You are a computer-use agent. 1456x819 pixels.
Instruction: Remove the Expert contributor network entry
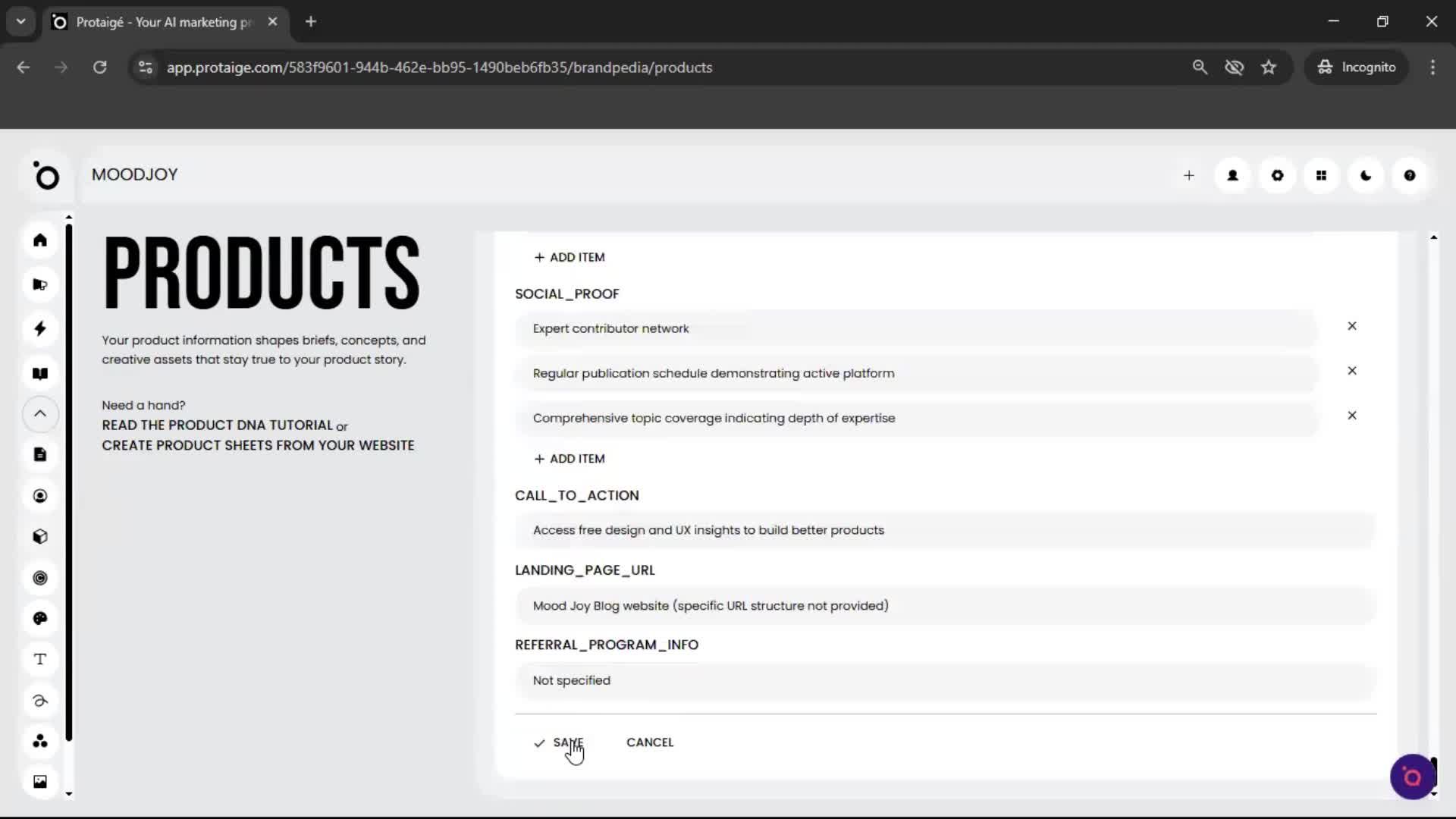coord(1352,325)
